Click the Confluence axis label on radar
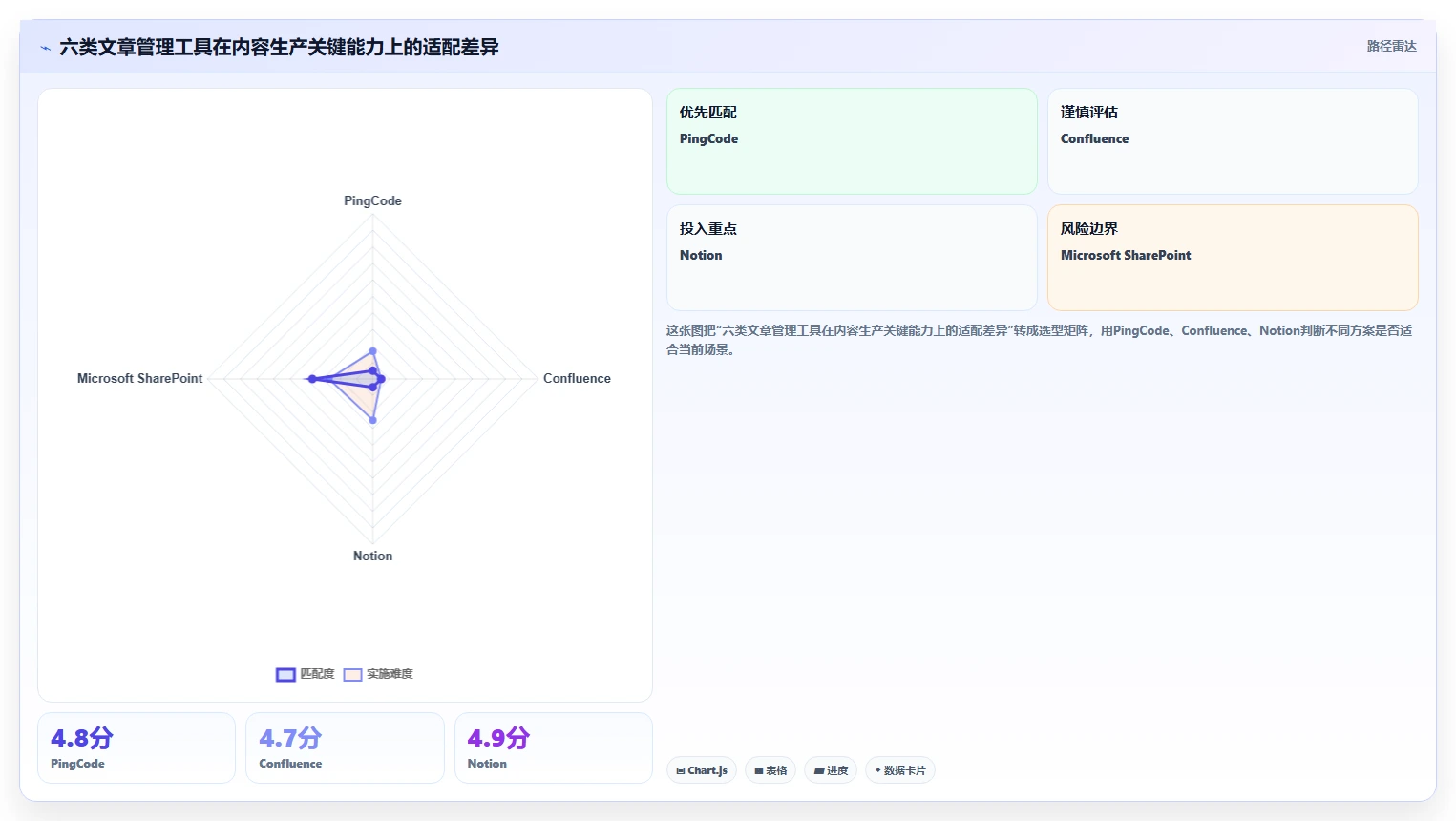1456x821 pixels. [x=577, y=378]
